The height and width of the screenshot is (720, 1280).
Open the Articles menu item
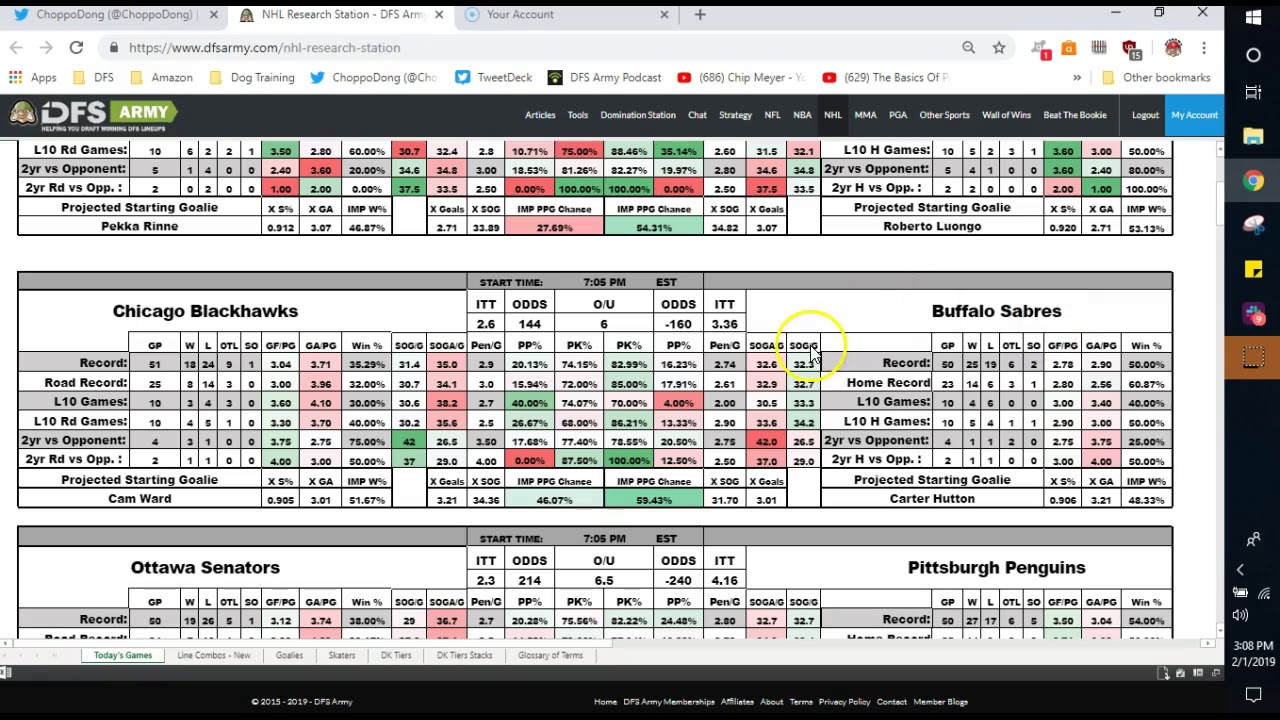pyautogui.click(x=540, y=115)
